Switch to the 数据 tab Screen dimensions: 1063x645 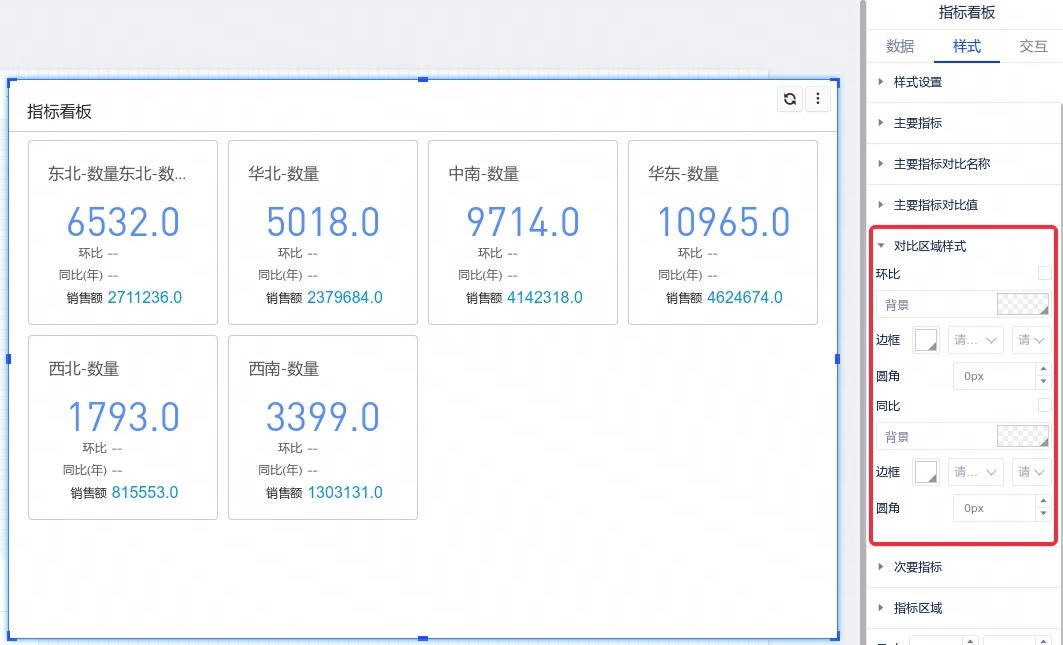(x=900, y=46)
